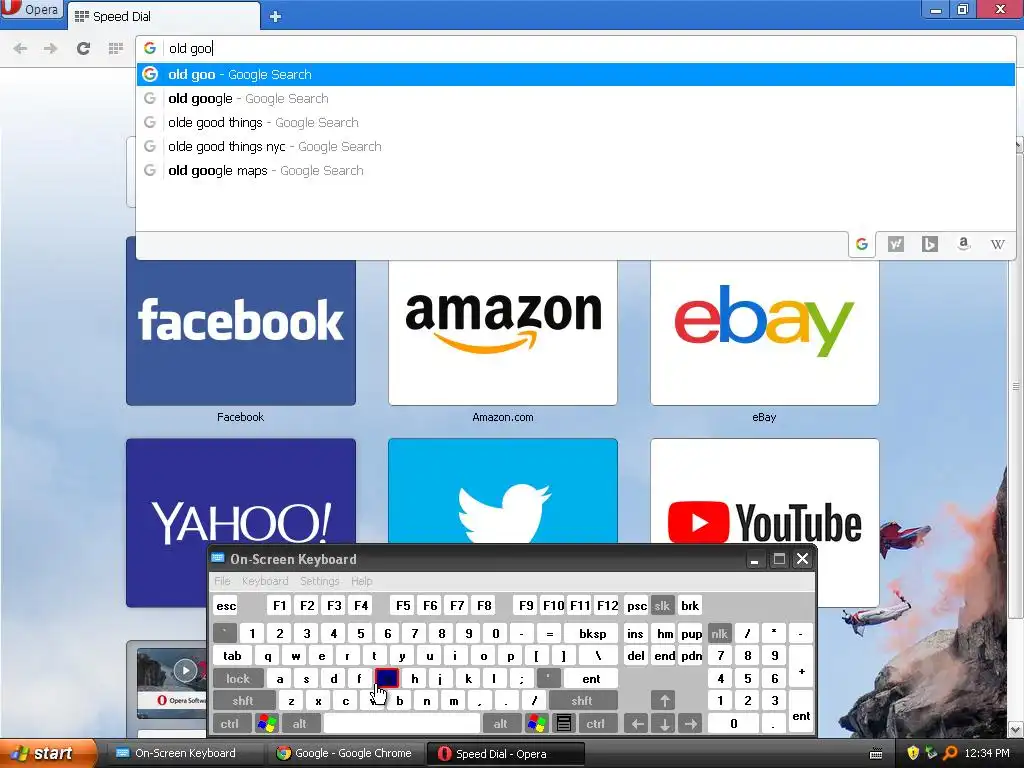Toggle the left shft key on keyboard
The height and width of the screenshot is (768, 1024).
coord(243,701)
